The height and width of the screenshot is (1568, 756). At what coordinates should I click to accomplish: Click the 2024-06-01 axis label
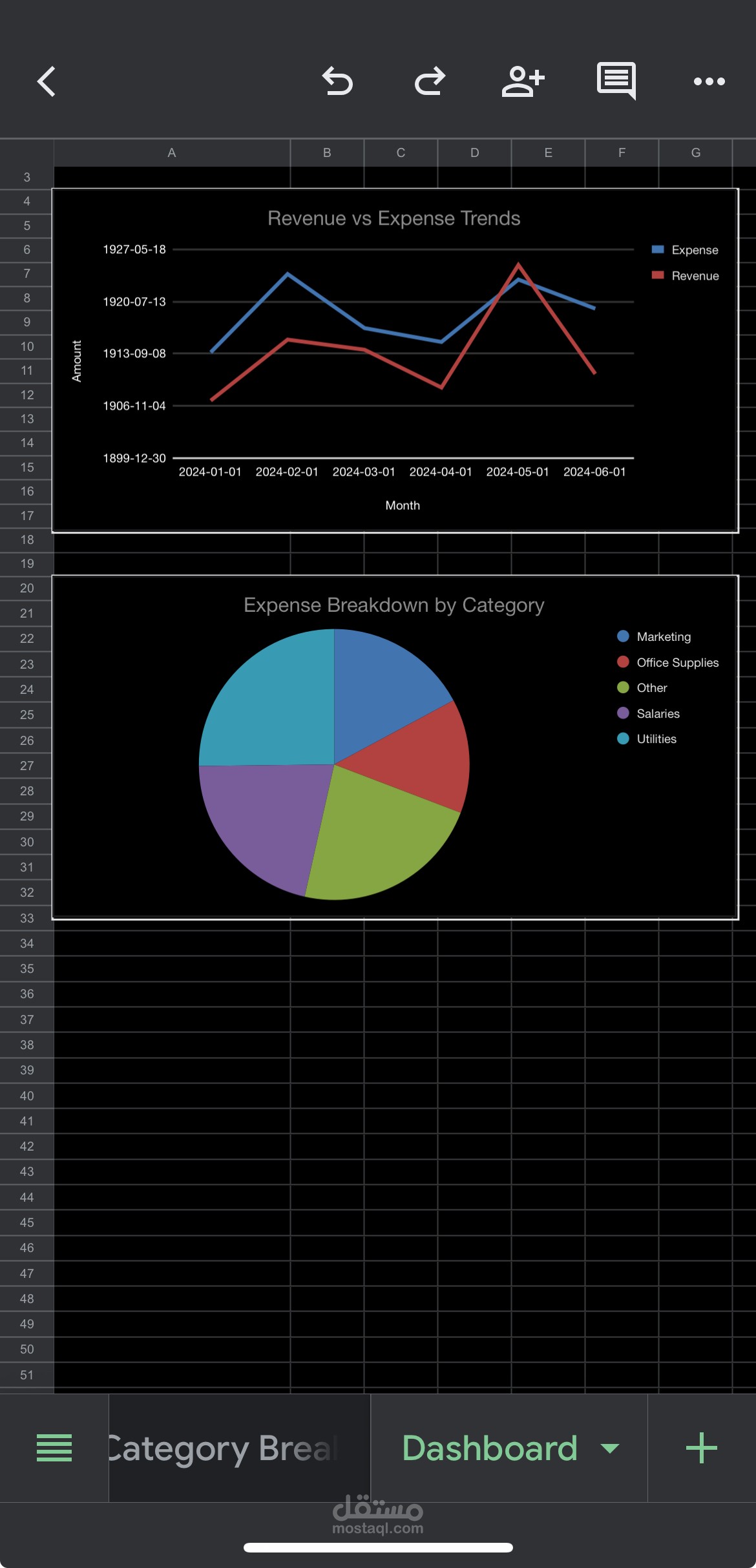(x=594, y=472)
